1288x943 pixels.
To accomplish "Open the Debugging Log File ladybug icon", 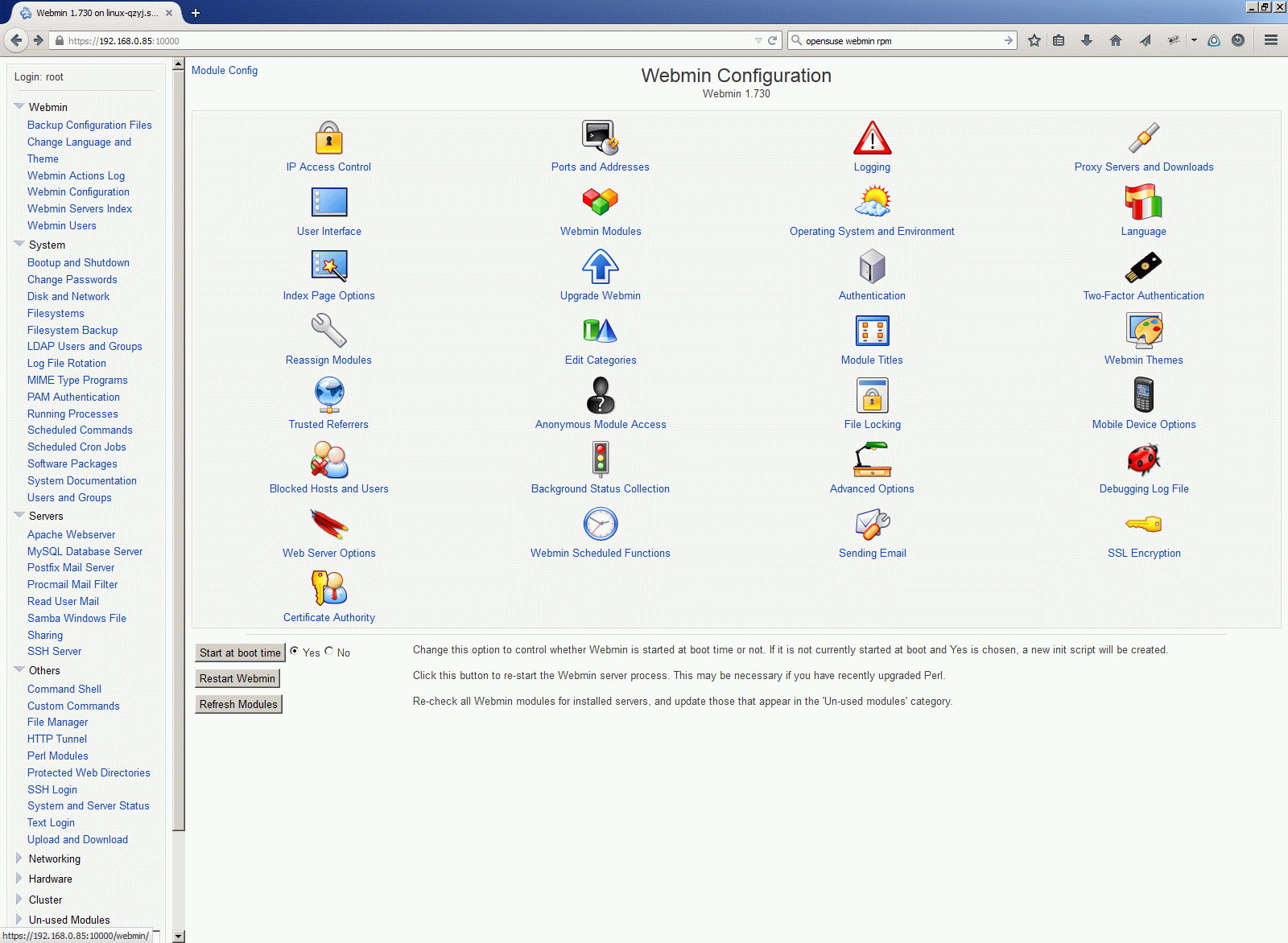I will pos(1143,459).
